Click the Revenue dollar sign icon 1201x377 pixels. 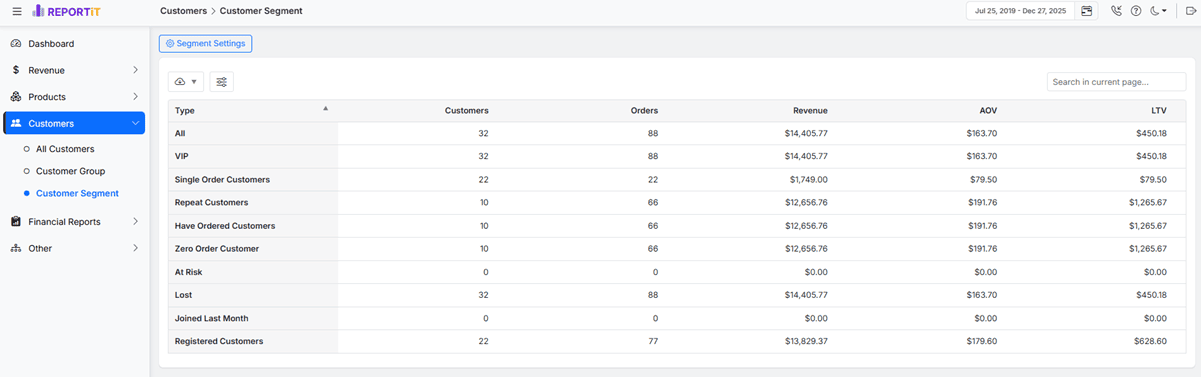pyautogui.click(x=16, y=70)
